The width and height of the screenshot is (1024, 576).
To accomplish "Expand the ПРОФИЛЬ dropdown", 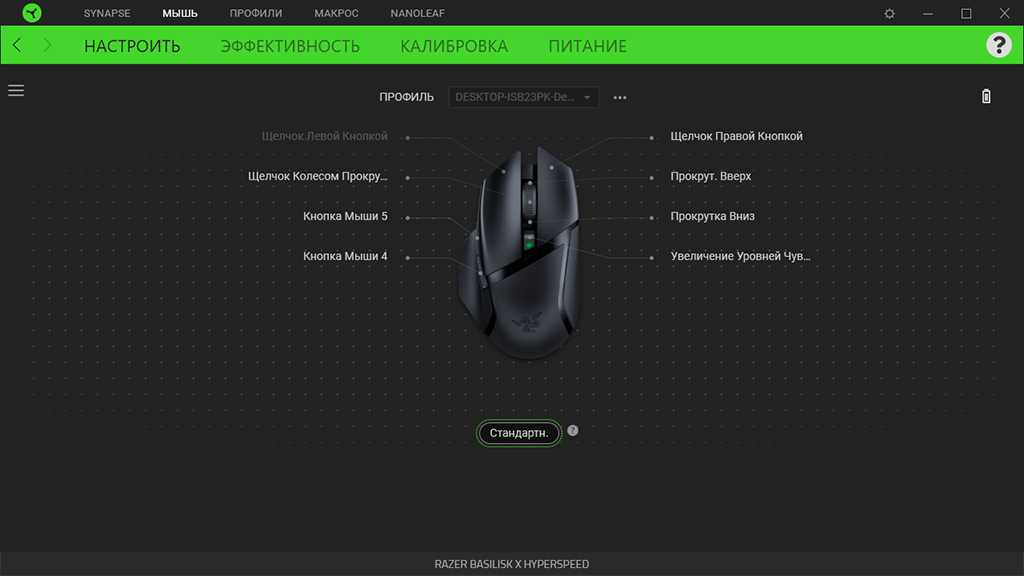I will tap(523, 97).
